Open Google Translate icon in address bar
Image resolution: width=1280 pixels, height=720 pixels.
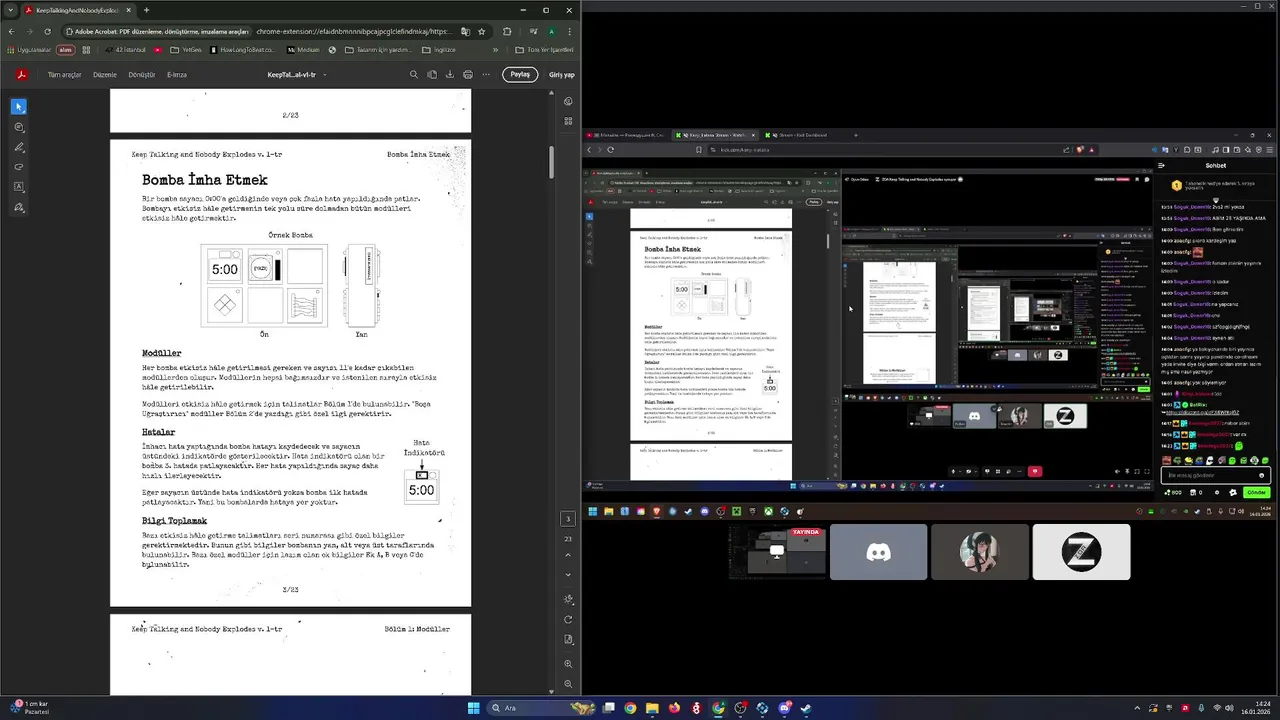pyautogui.click(x=465, y=31)
